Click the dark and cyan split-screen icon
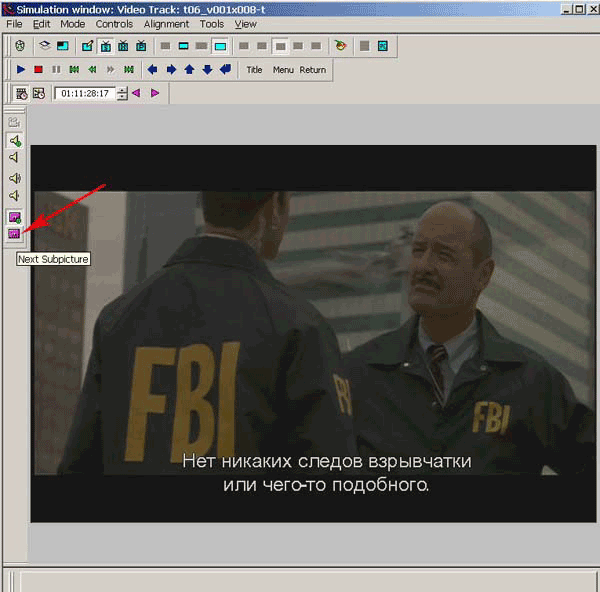The width and height of the screenshot is (600, 592). (x=62, y=46)
